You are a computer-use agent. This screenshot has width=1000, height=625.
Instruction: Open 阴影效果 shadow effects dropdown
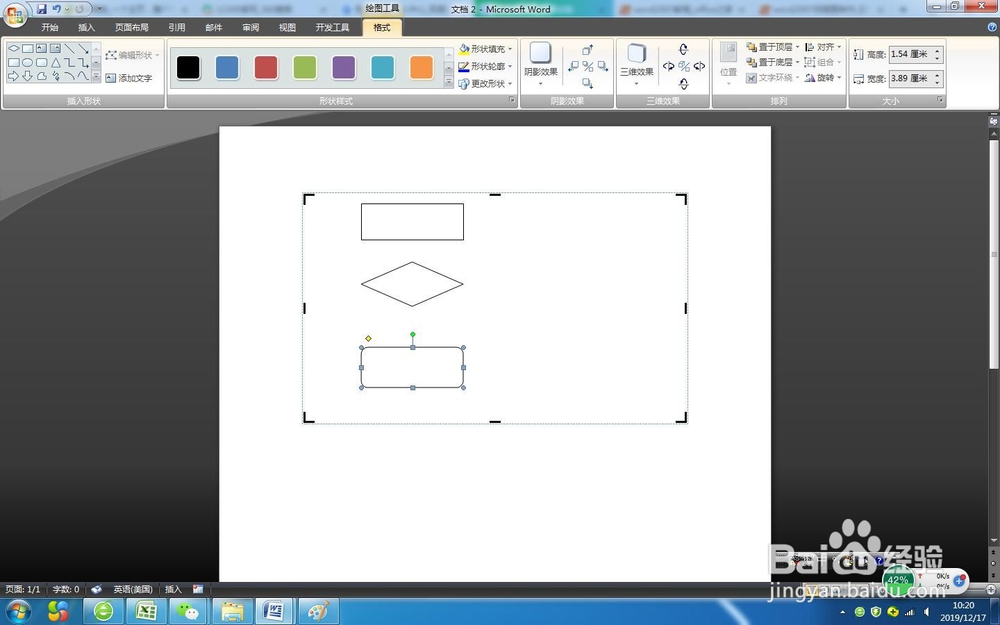pos(541,64)
